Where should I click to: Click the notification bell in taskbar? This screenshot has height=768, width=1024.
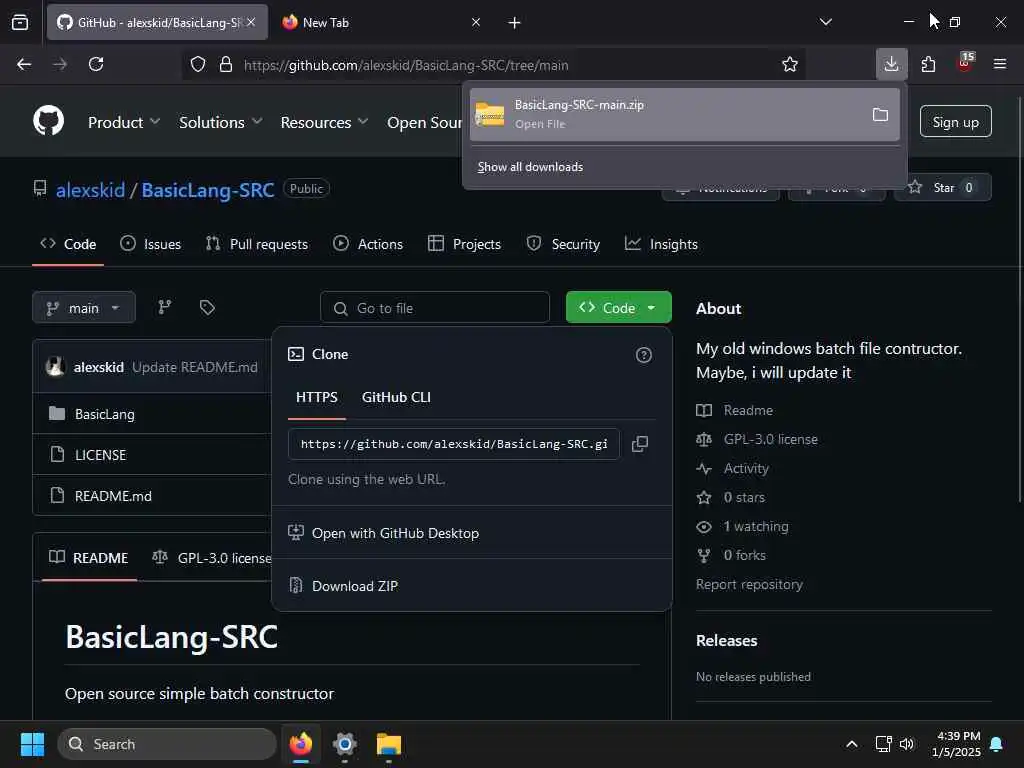coord(997,744)
